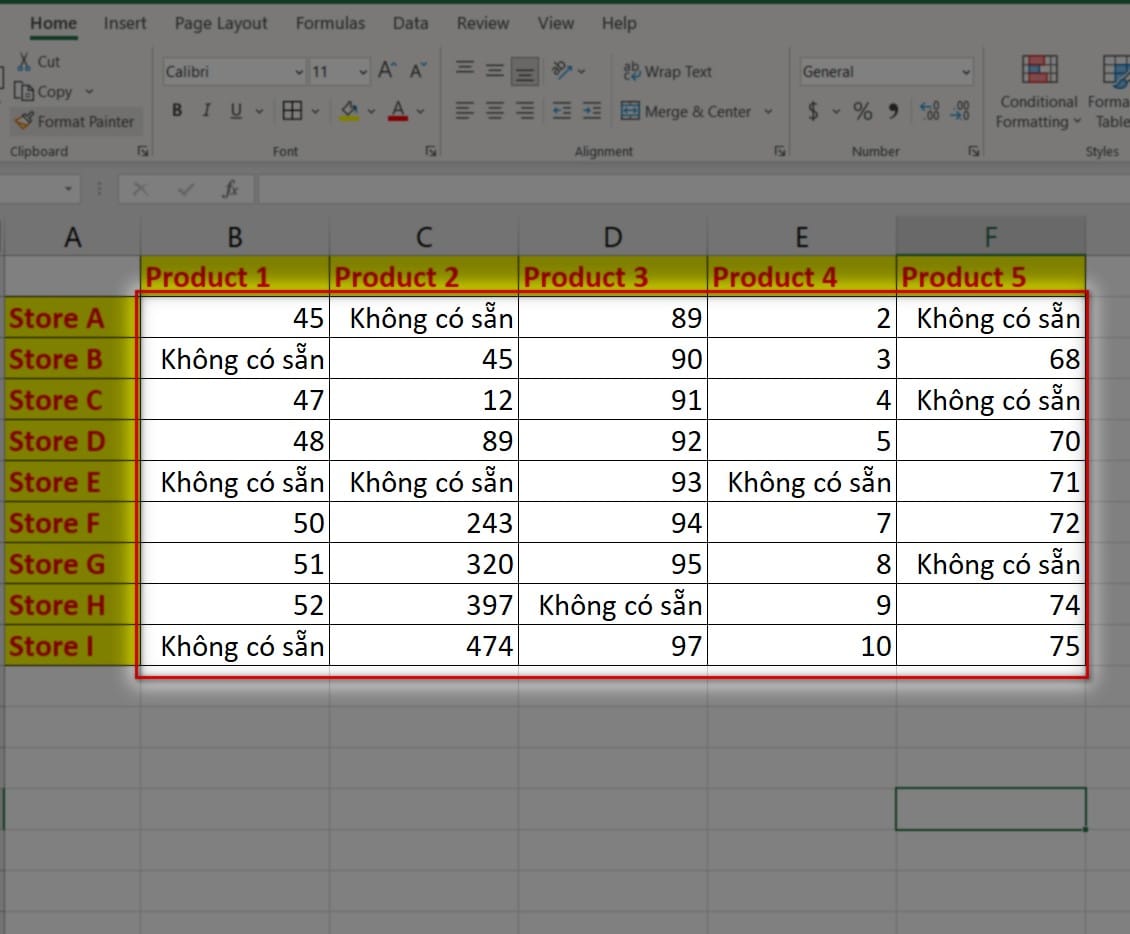Increase font size with the larger A icon
The width and height of the screenshot is (1130, 934).
387,72
